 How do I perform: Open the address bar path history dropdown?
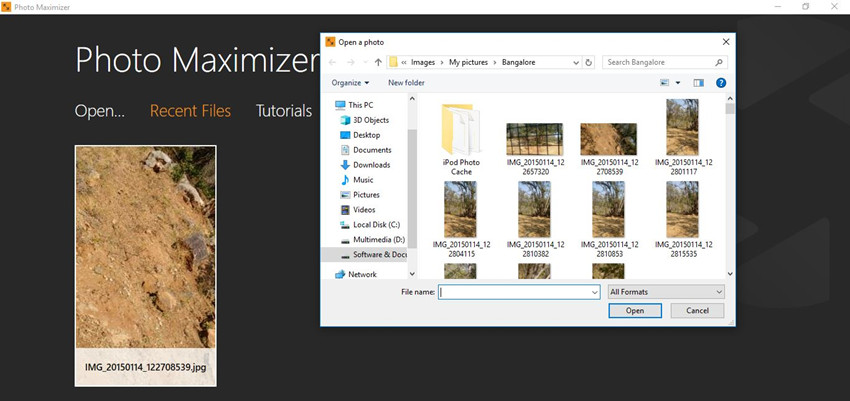tap(574, 62)
